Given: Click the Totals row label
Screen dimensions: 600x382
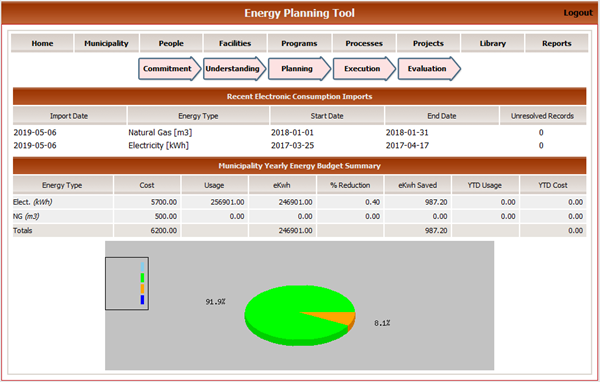Looking at the screenshot, I should (23, 230).
